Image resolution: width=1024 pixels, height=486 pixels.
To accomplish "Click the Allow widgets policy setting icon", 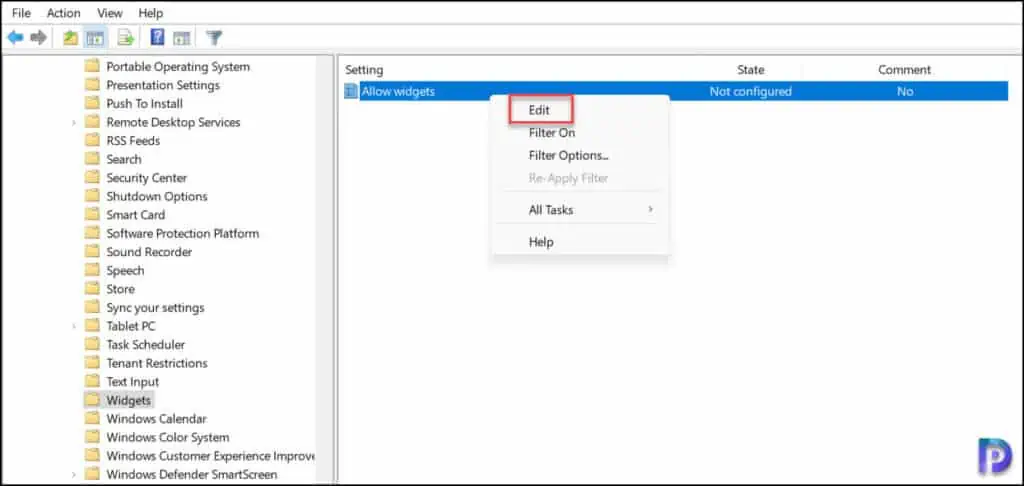I will point(351,91).
